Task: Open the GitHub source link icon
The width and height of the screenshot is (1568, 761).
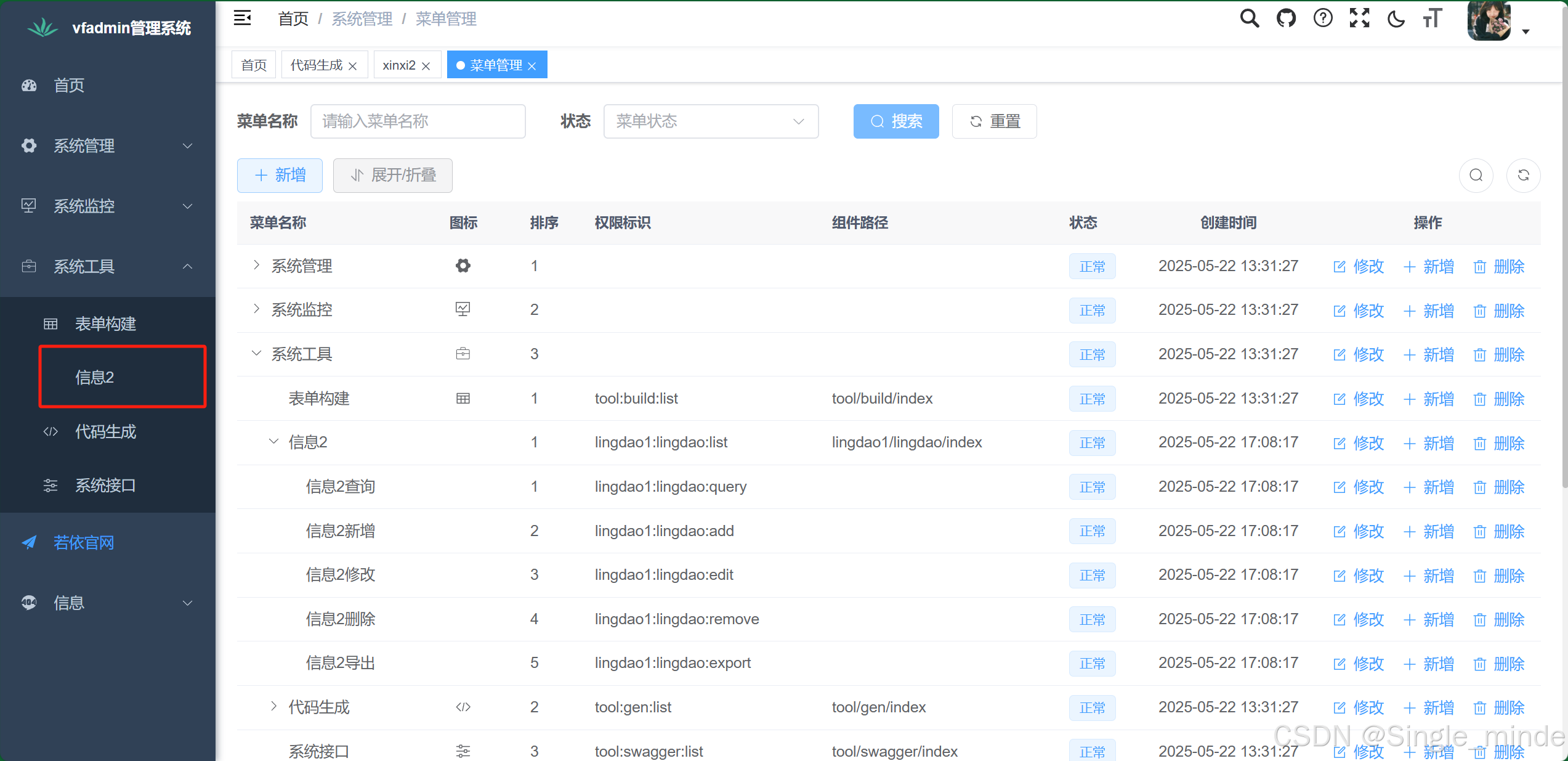Action: [x=1286, y=18]
